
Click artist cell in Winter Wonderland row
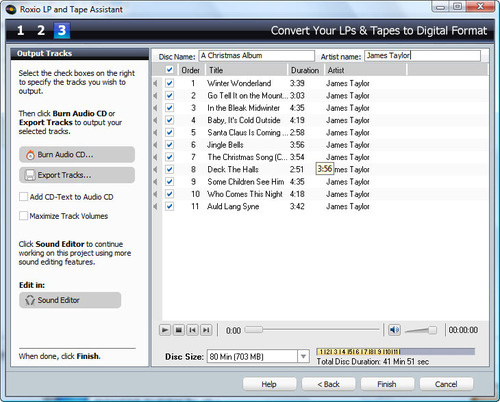[348, 83]
